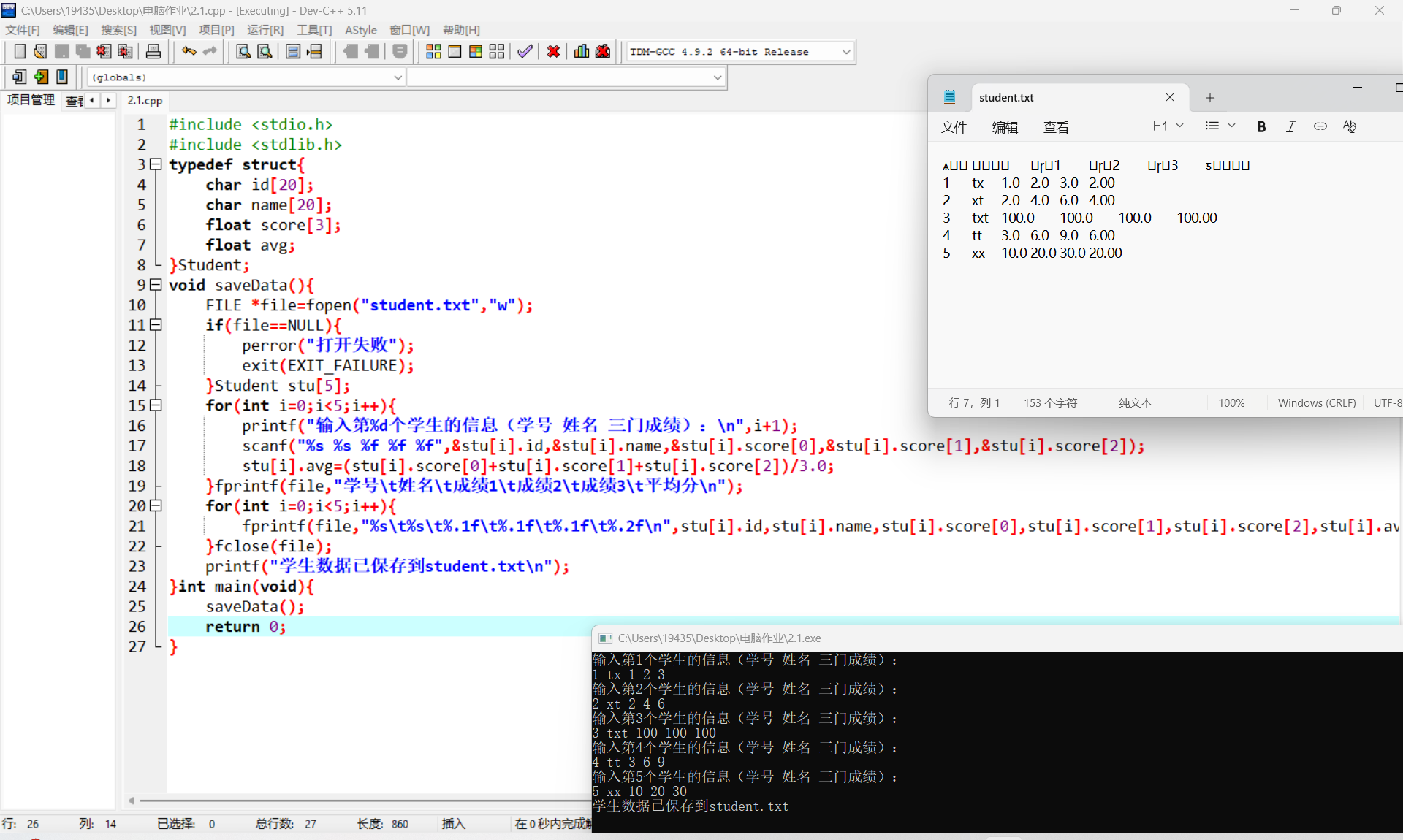The image size is (1403, 840).
Task: Open the 运行[R] menu
Action: tap(265, 30)
